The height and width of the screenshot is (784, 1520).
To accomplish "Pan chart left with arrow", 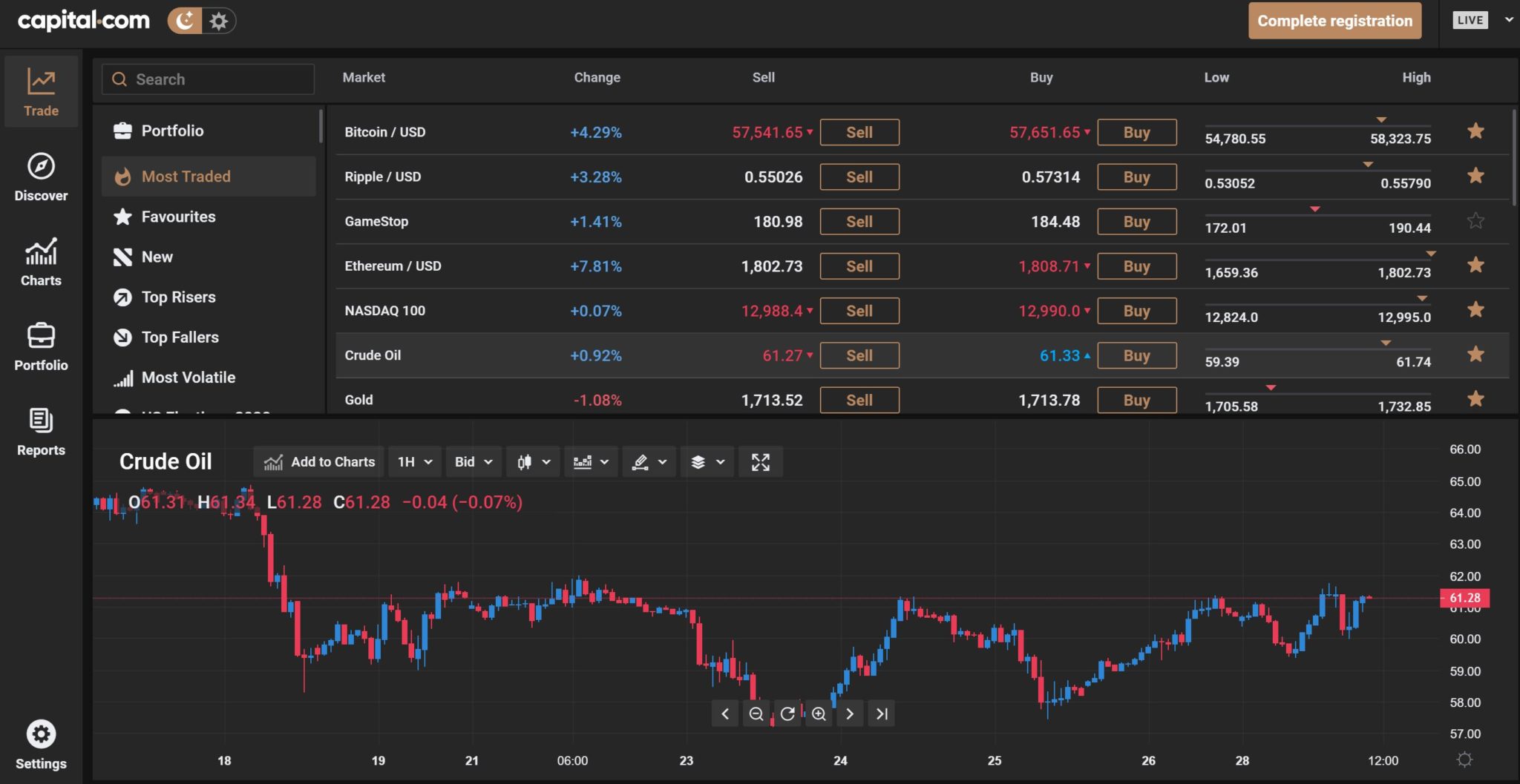I will 725,714.
